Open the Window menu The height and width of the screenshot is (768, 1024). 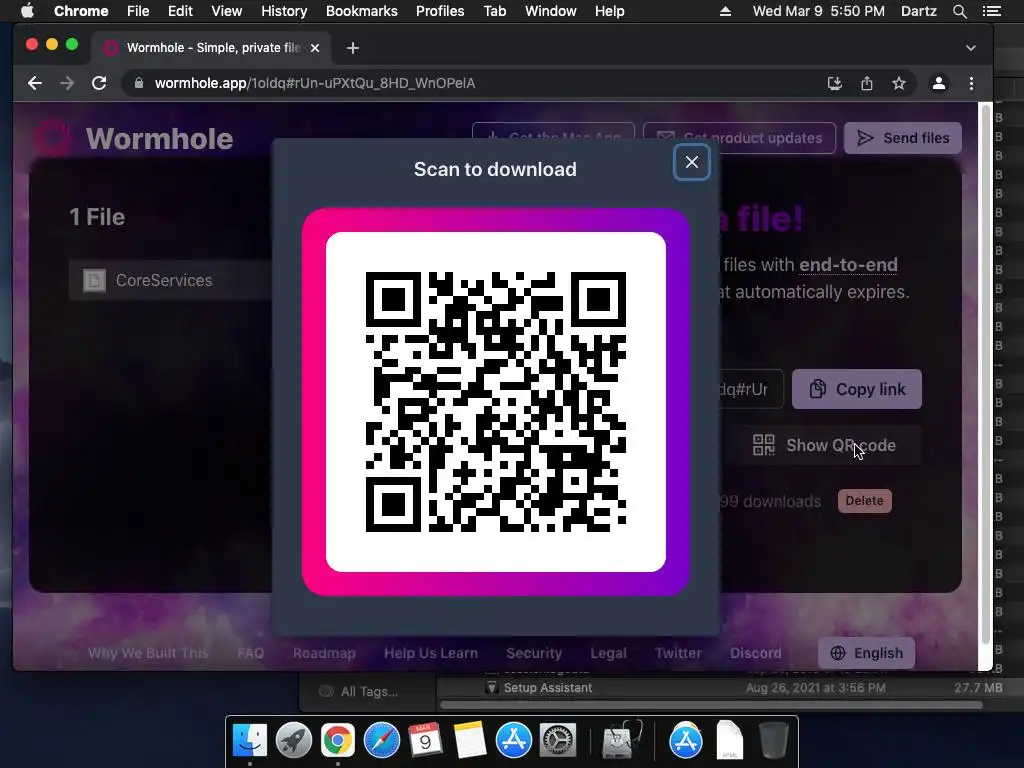pyautogui.click(x=551, y=11)
